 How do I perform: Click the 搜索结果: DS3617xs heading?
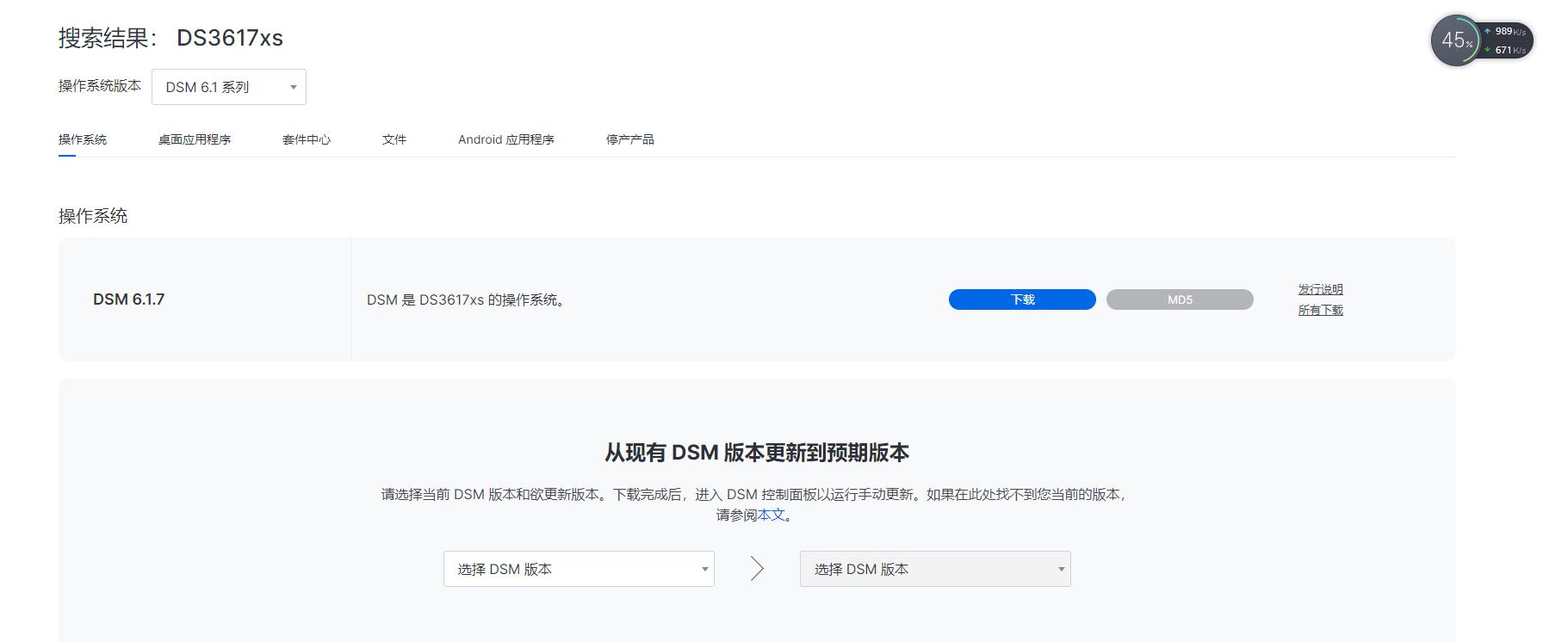[170, 38]
